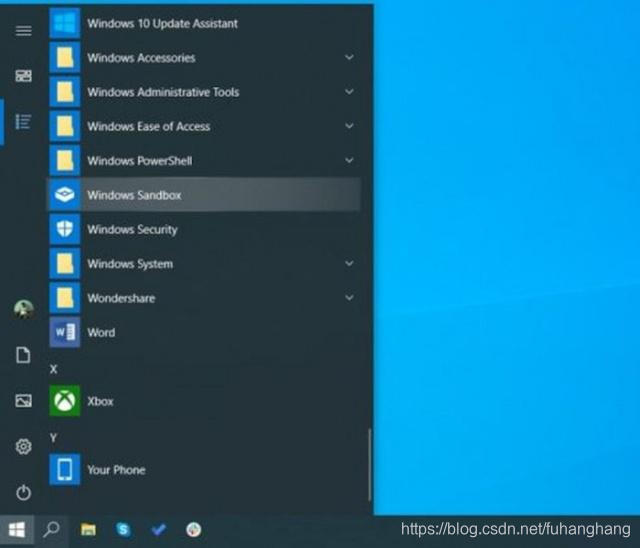
Task: Select the Windows Accessories label
Action: pyautogui.click(x=141, y=58)
